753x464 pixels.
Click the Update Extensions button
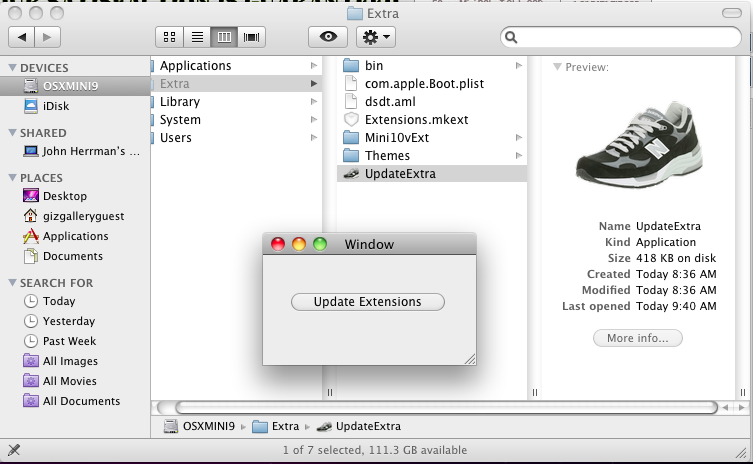(x=367, y=302)
